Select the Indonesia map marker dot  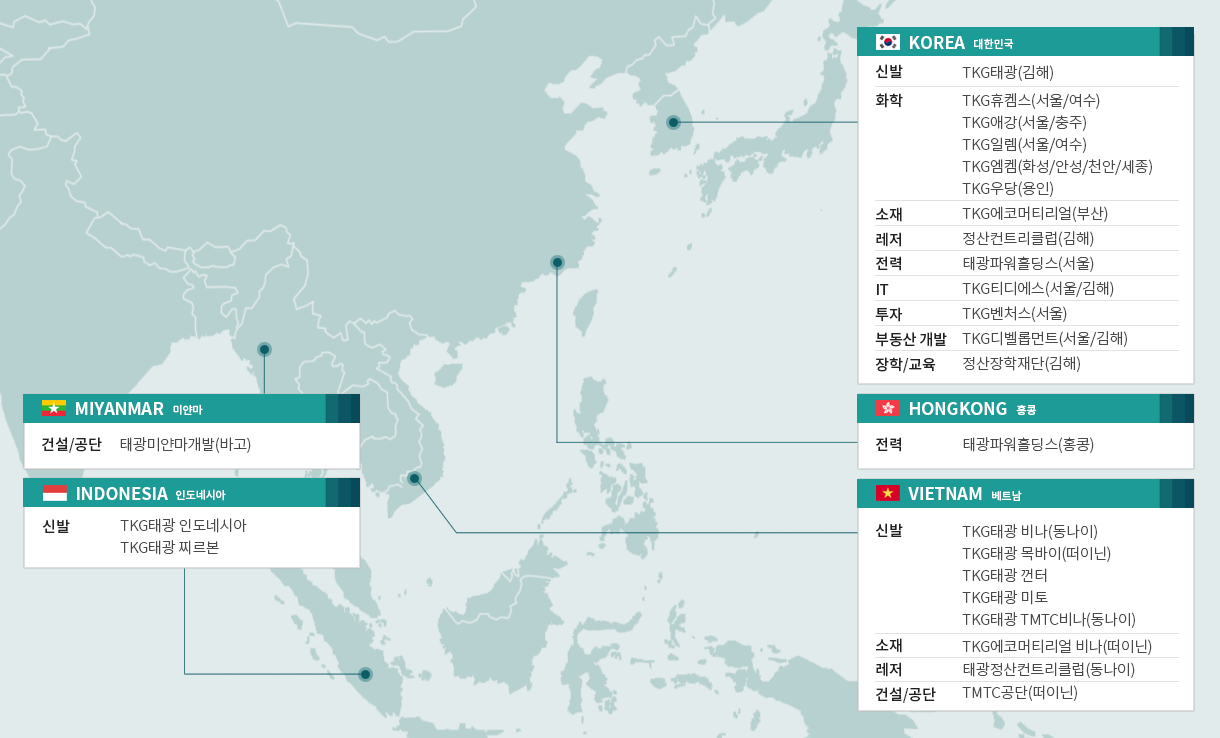(x=365, y=674)
